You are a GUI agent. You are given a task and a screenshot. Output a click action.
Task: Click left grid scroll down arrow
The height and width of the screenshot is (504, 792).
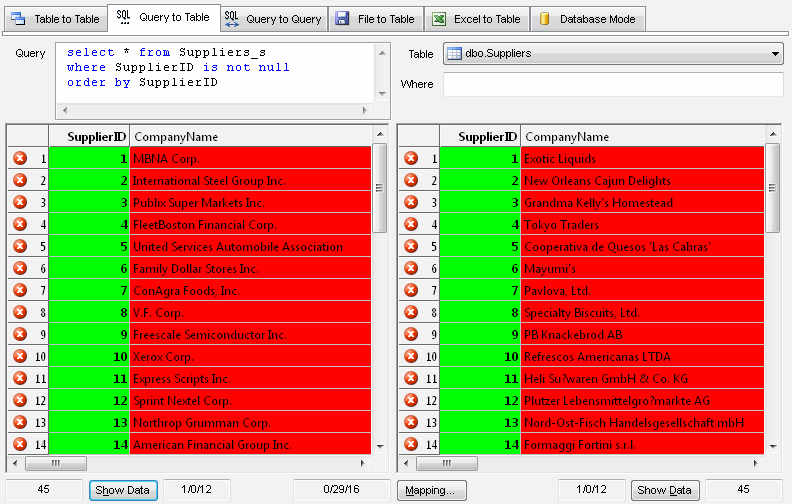tap(380, 446)
